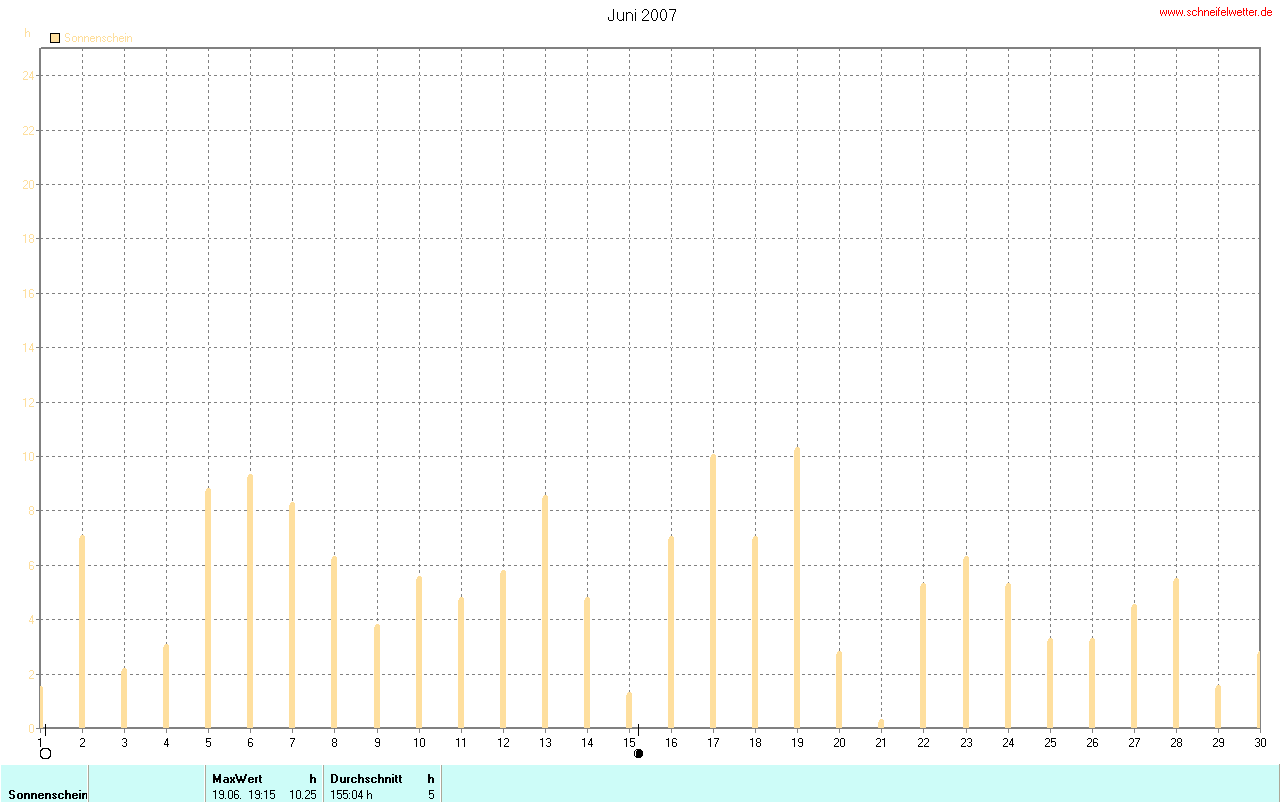This screenshot has width=1280, height=802.
Task: Click the Sonnenschein row label in table
Action: [48, 795]
